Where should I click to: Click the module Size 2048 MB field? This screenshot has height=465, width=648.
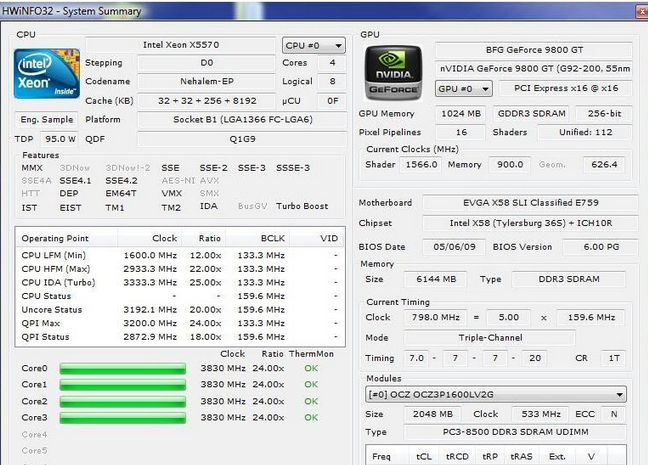point(433,414)
